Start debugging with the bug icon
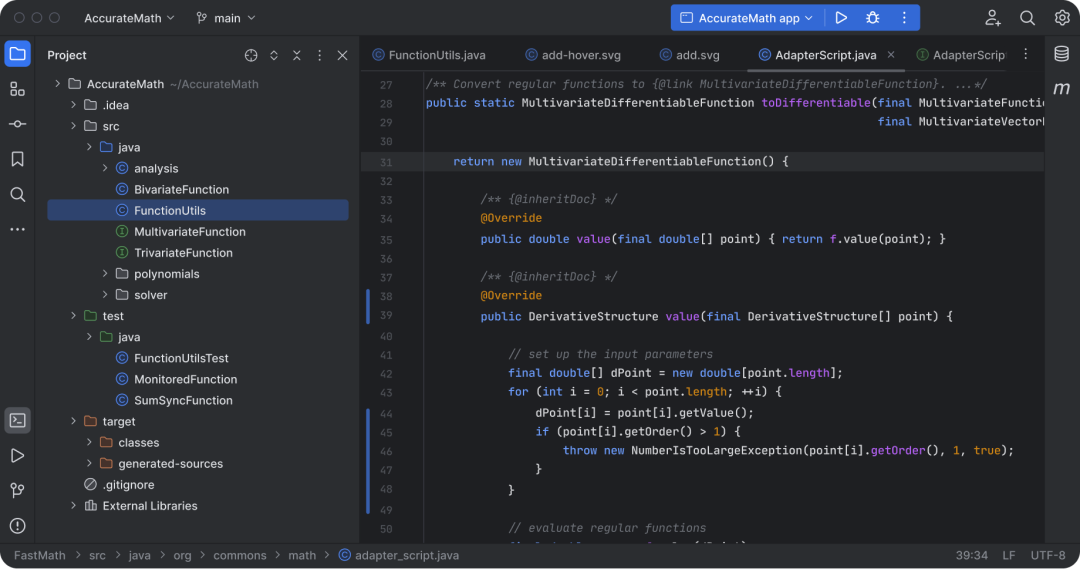Image resolution: width=1080 pixels, height=569 pixels. click(872, 18)
